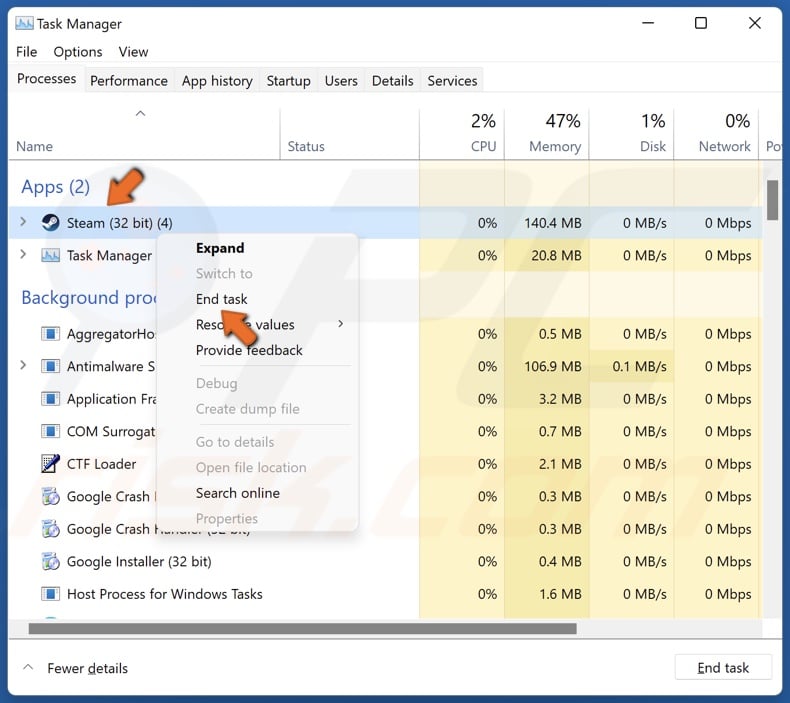Click the AggregatorHost process name
790x703 pixels.
(111, 334)
